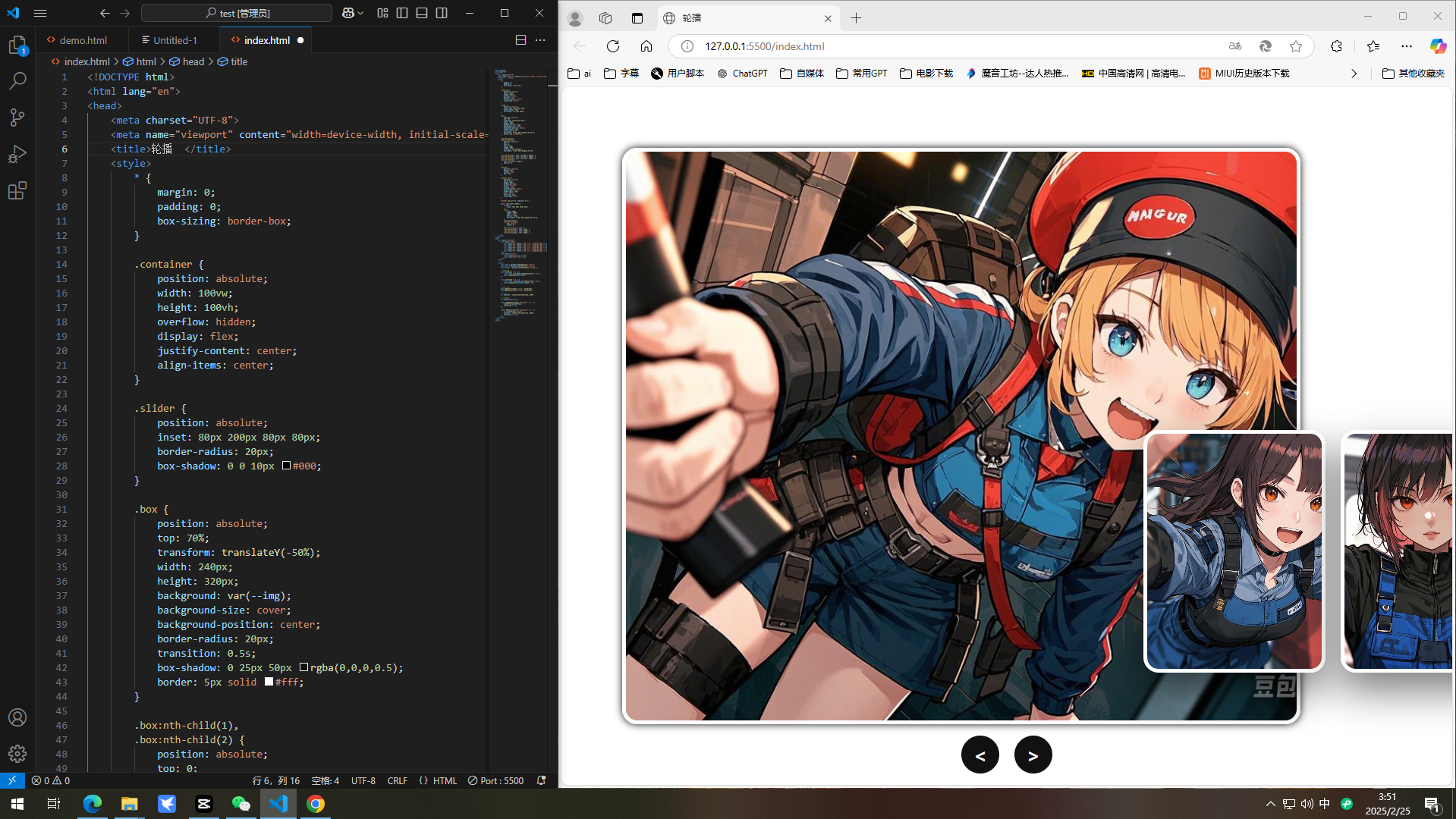Open the Customize Layout icon

382,13
